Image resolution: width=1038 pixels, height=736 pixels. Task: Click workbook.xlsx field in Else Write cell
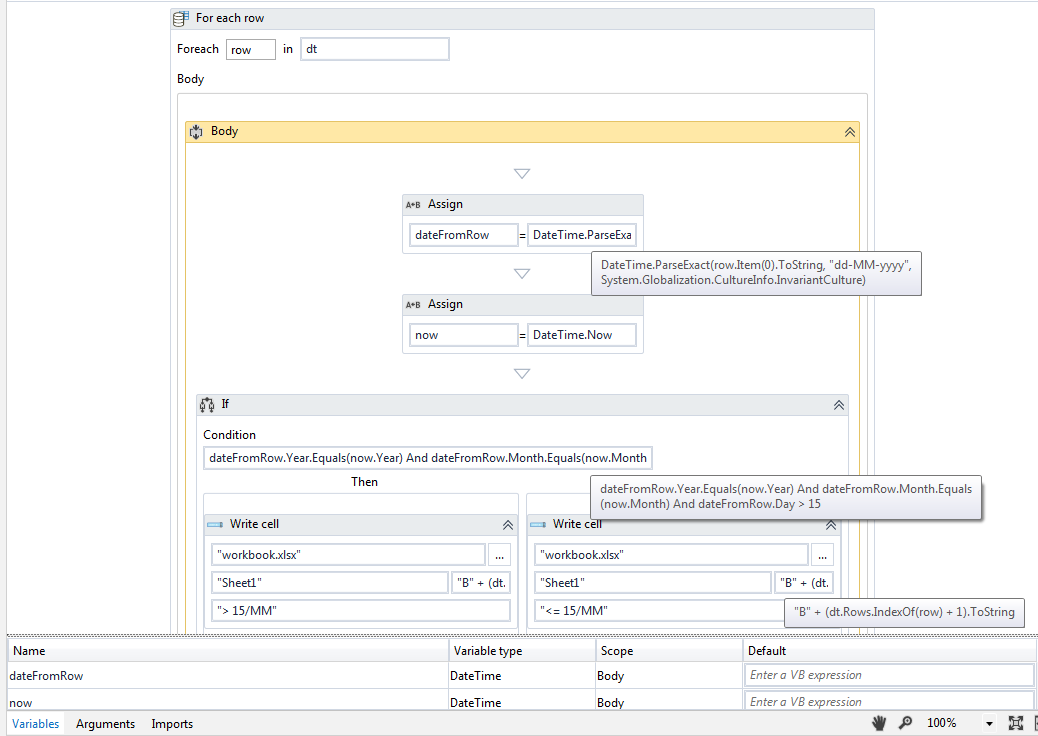(x=671, y=555)
